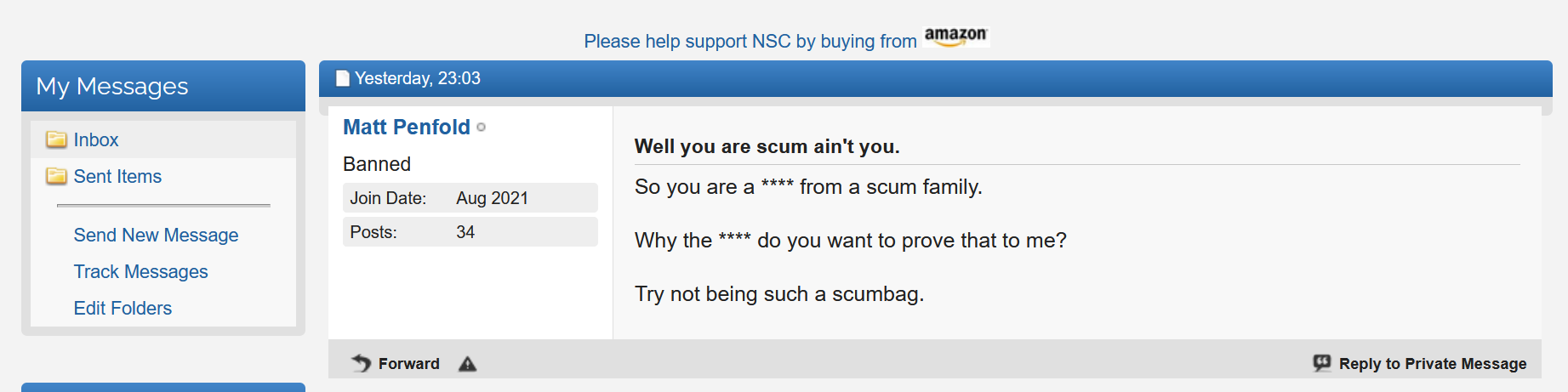Screen dimensions: 1568x392
Task: Click the reply speech bubble icon
Action: click(1321, 363)
